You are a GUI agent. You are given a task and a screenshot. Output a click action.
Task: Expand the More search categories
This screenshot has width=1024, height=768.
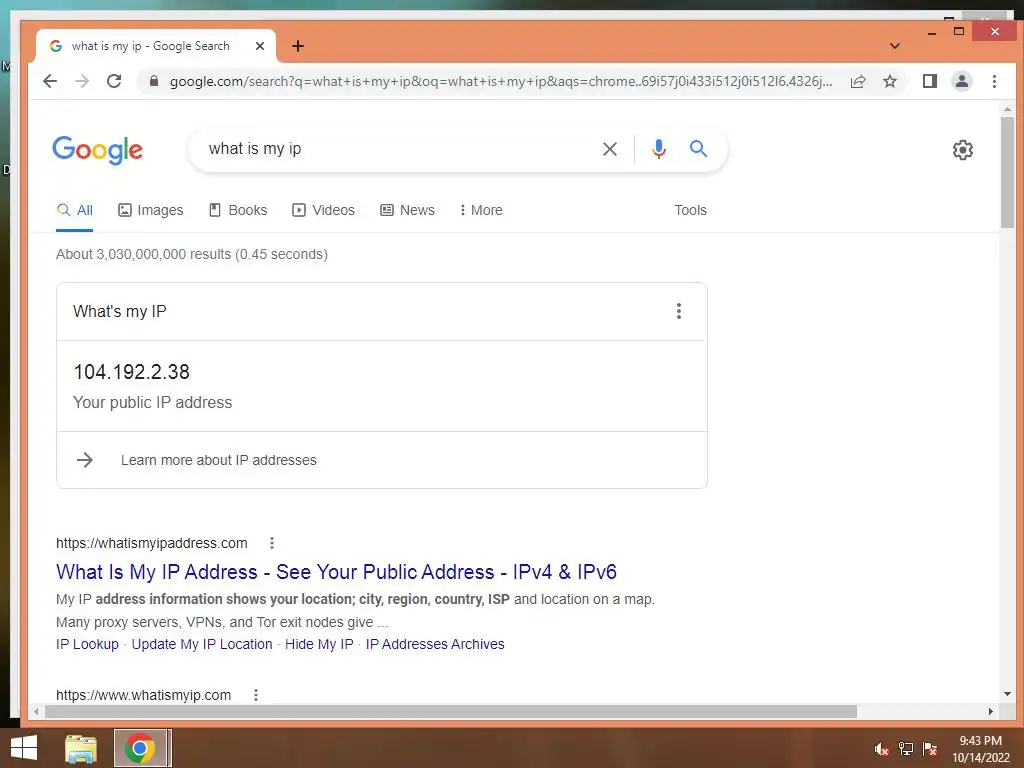[481, 210]
